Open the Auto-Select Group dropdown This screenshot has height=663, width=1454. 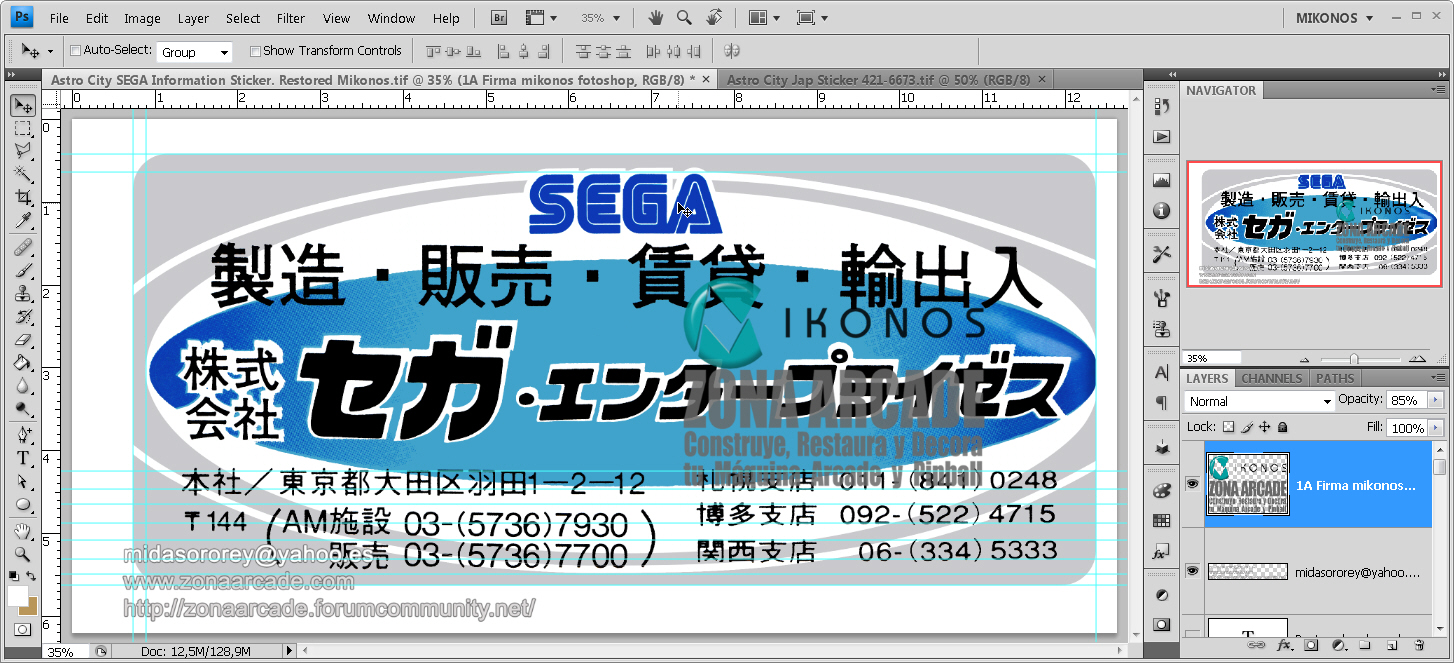click(x=222, y=50)
